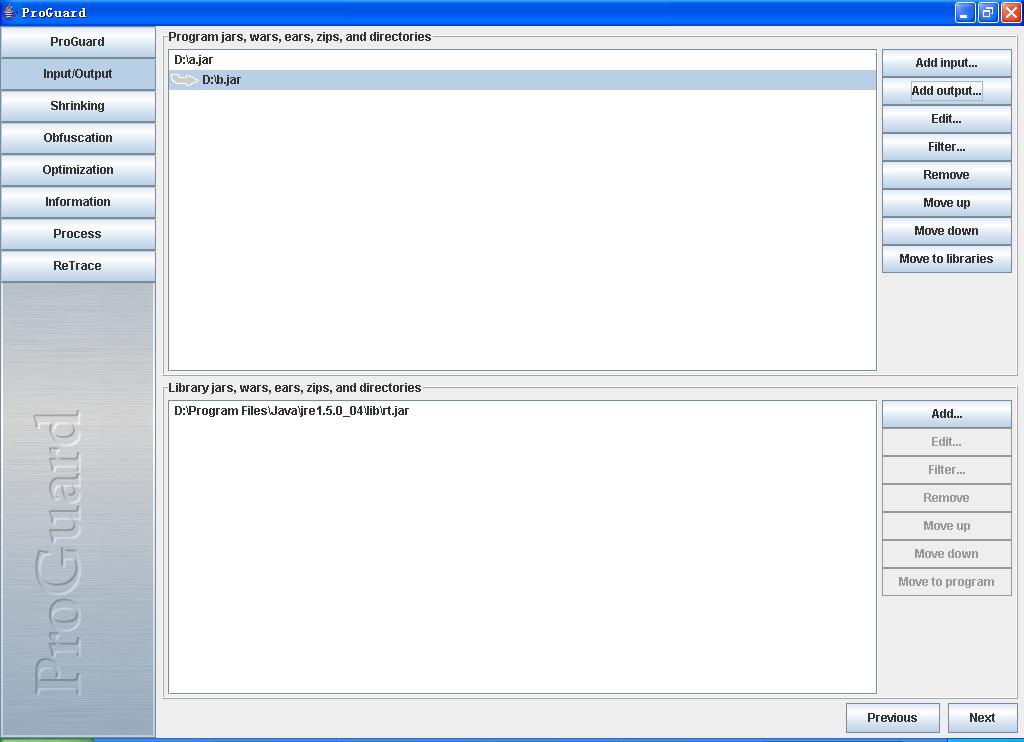This screenshot has width=1024, height=742.
Task: Open the ReTrace tab
Action: [x=78, y=266]
